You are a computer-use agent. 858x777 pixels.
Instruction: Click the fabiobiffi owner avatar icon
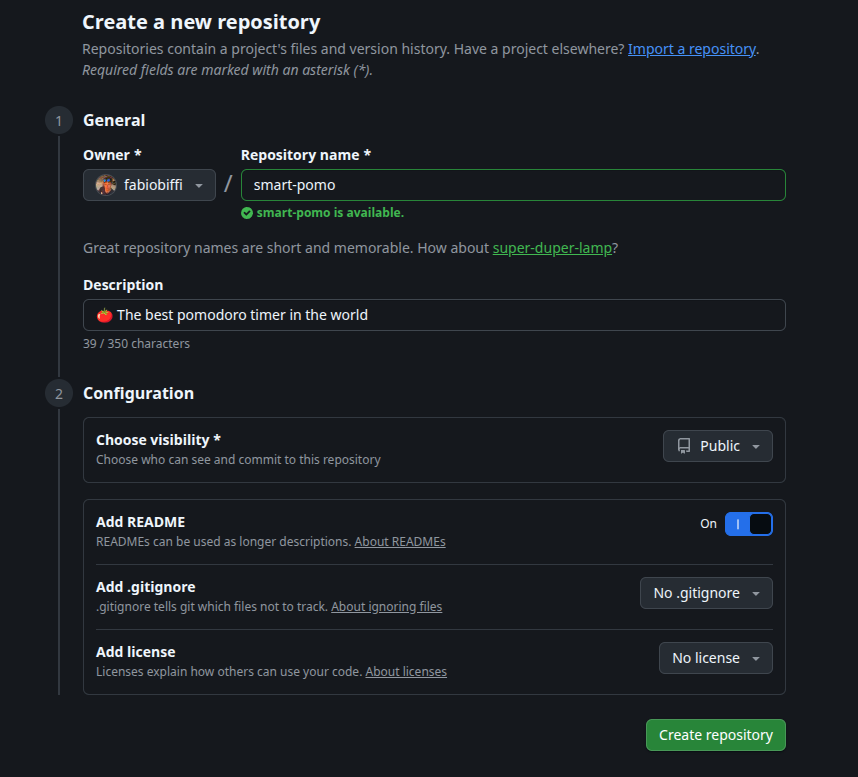106,185
